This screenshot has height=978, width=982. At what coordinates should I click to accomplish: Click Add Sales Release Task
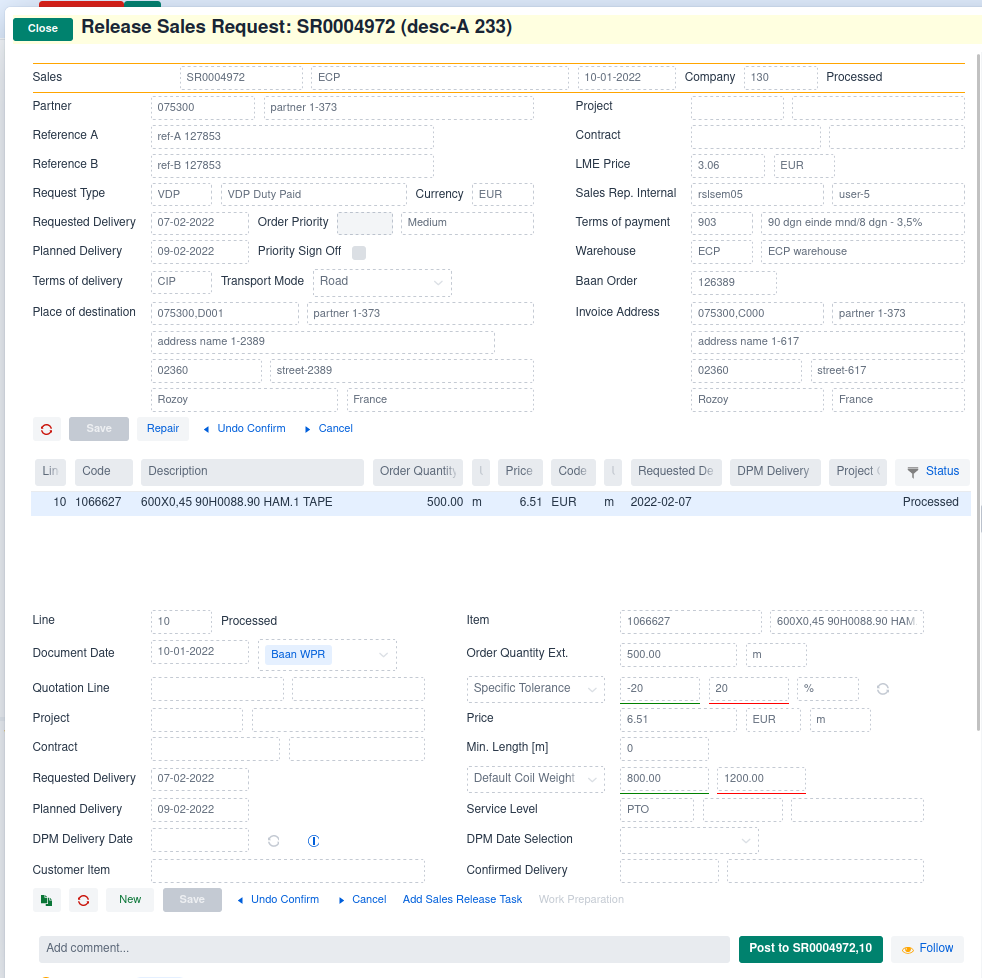[x=462, y=900]
